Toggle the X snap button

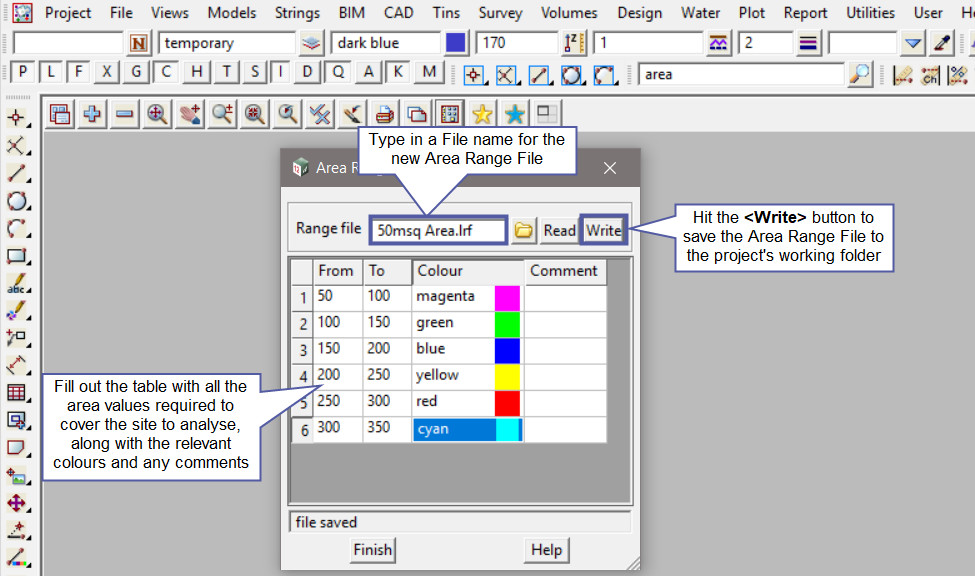pos(107,72)
